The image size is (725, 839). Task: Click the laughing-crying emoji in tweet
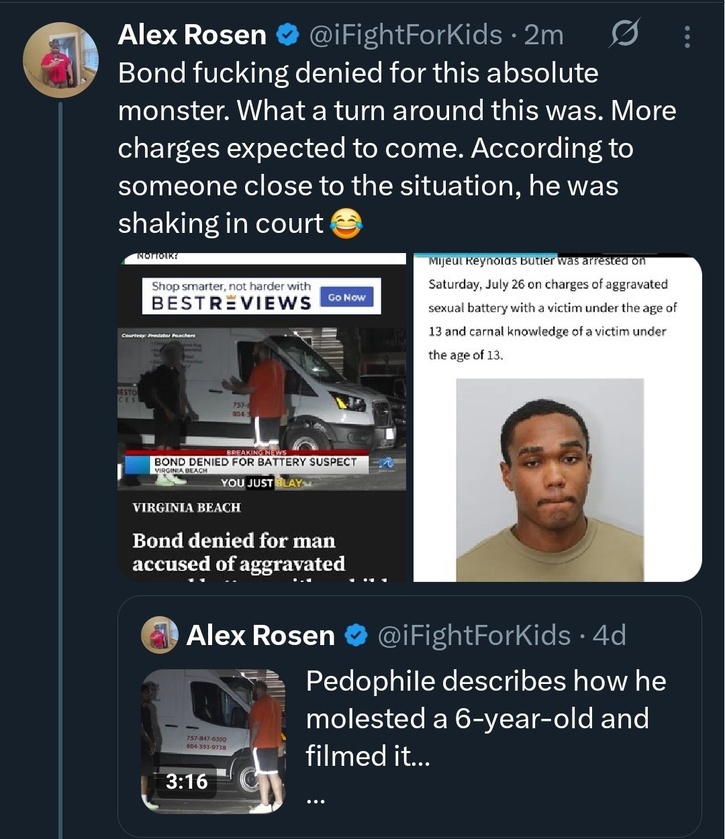347,224
